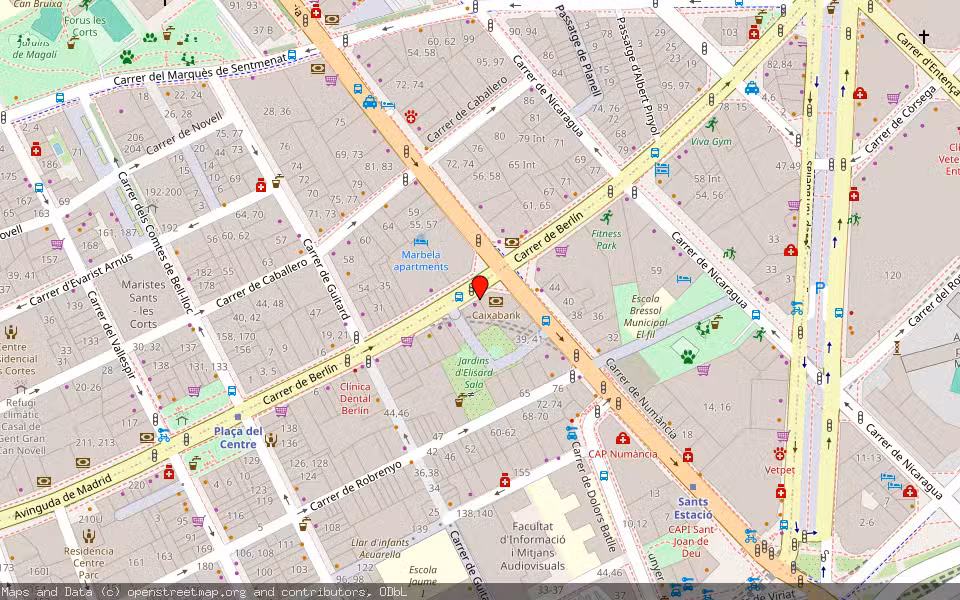
Task: Click the bus stop icon below Caixabank
Action: pyautogui.click(x=545, y=321)
